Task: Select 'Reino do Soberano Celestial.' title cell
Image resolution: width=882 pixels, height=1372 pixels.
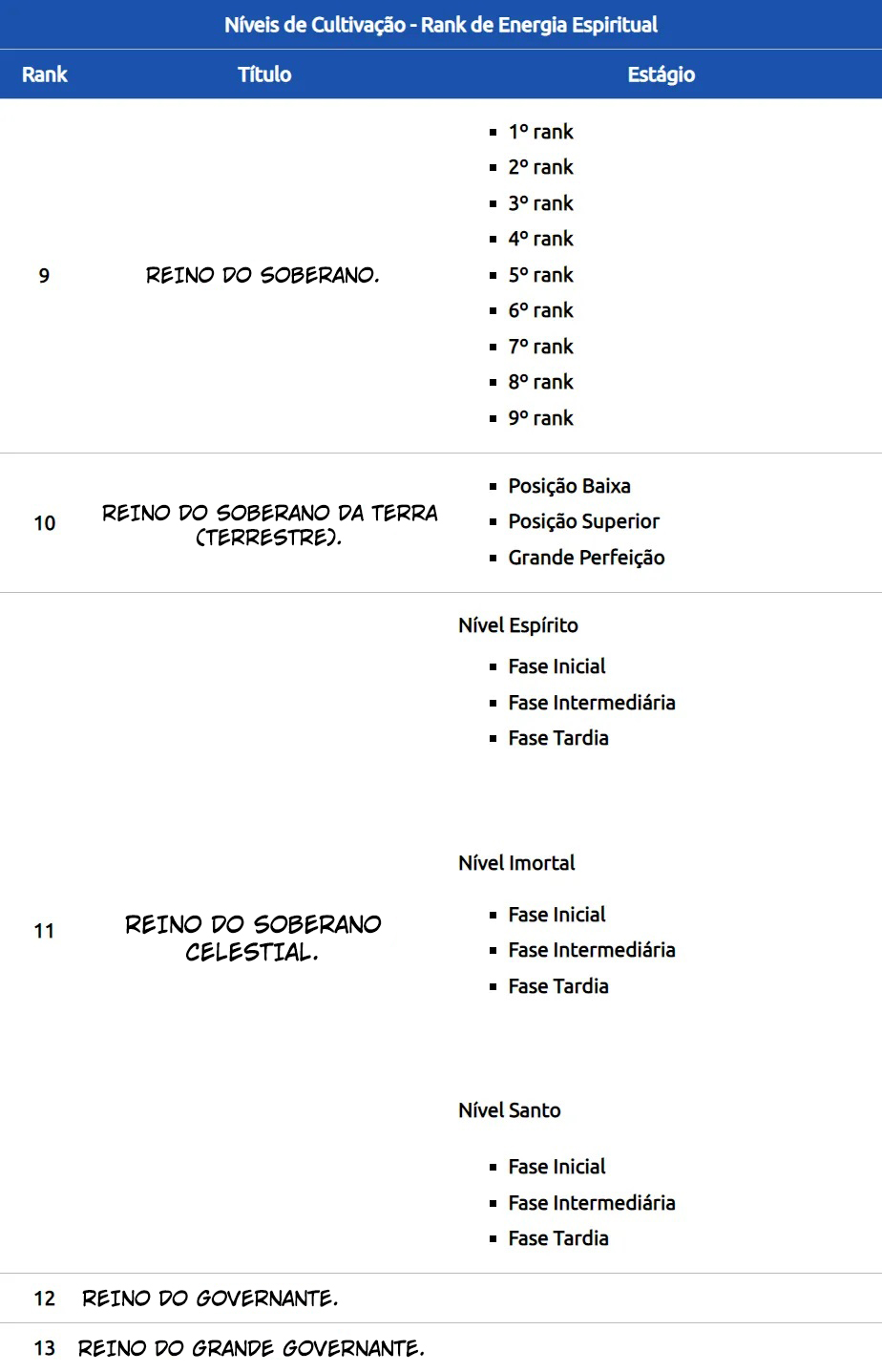Action: tap(253, 938)
